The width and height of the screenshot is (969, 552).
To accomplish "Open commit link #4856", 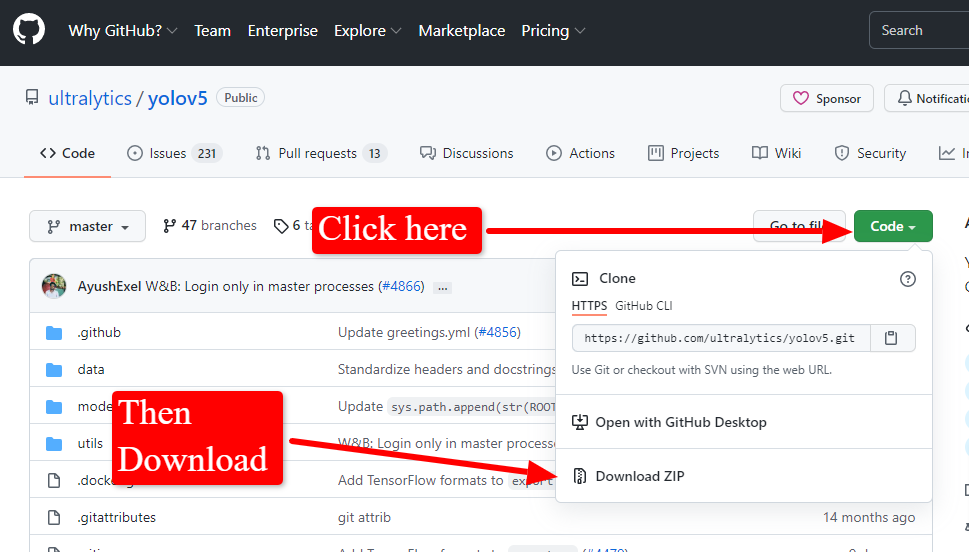I will pos(497,333).
